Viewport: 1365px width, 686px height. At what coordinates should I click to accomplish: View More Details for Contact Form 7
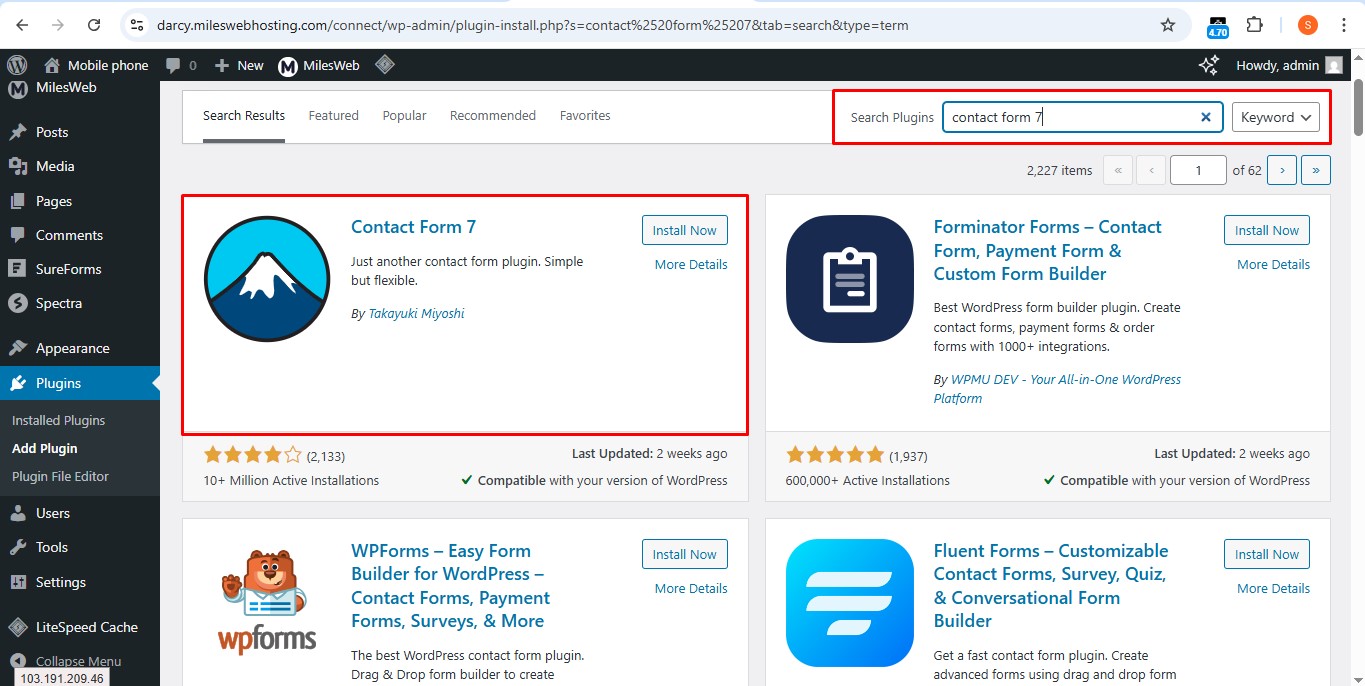[691, 264]
